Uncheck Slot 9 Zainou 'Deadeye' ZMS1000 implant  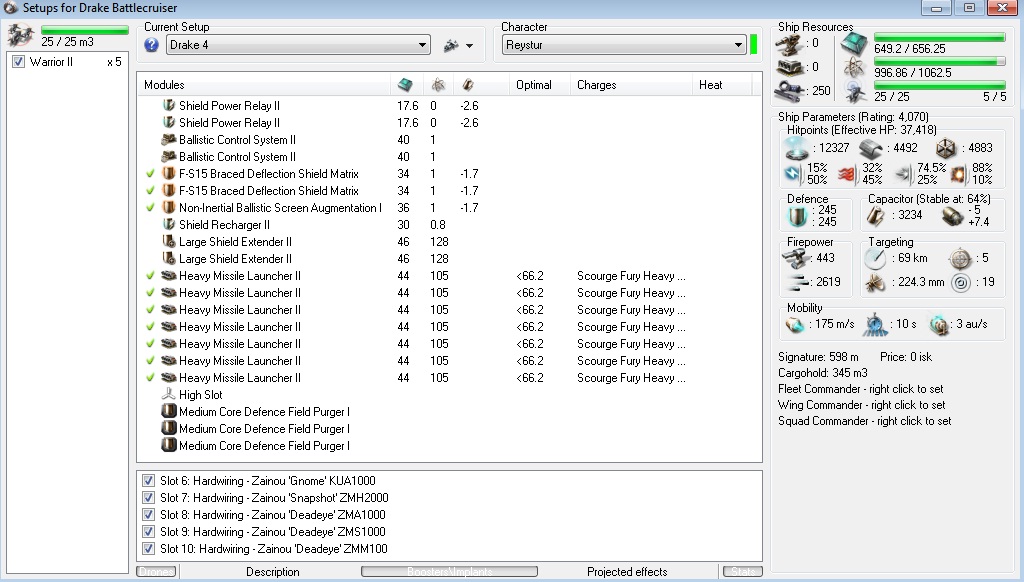[148, 532]
